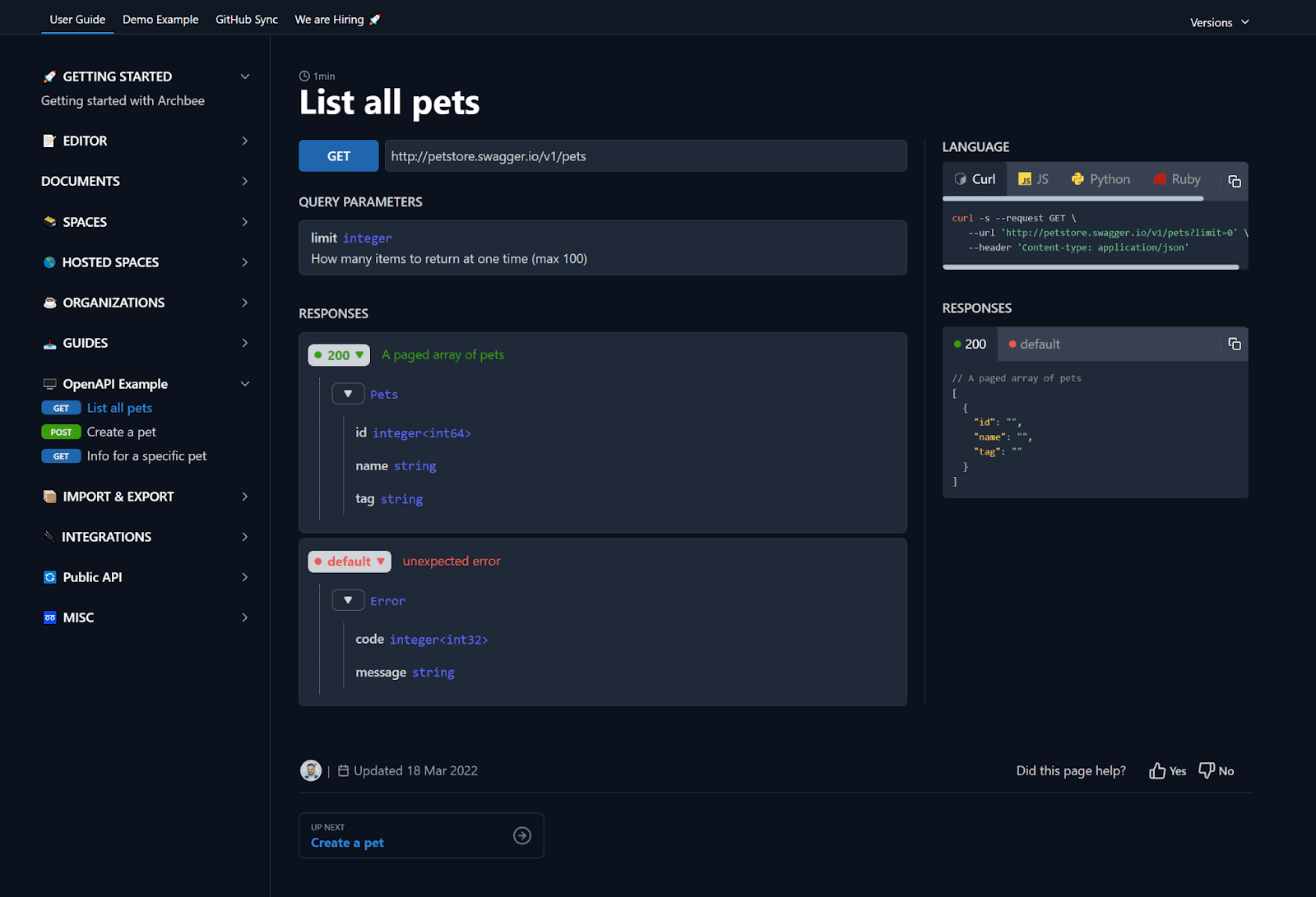Click the petstore URL field
Screen dimensions: 1316x897
click(x=645, y=156)
